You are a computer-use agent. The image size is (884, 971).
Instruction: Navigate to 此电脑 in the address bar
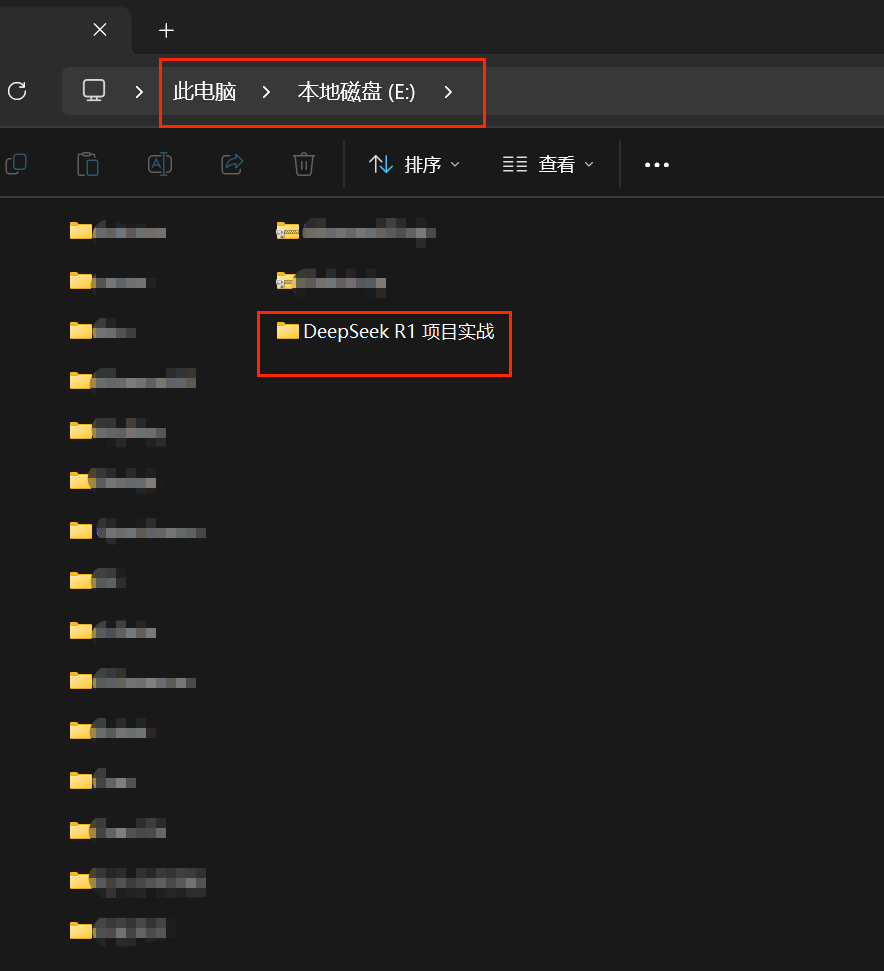click(204, 92)
